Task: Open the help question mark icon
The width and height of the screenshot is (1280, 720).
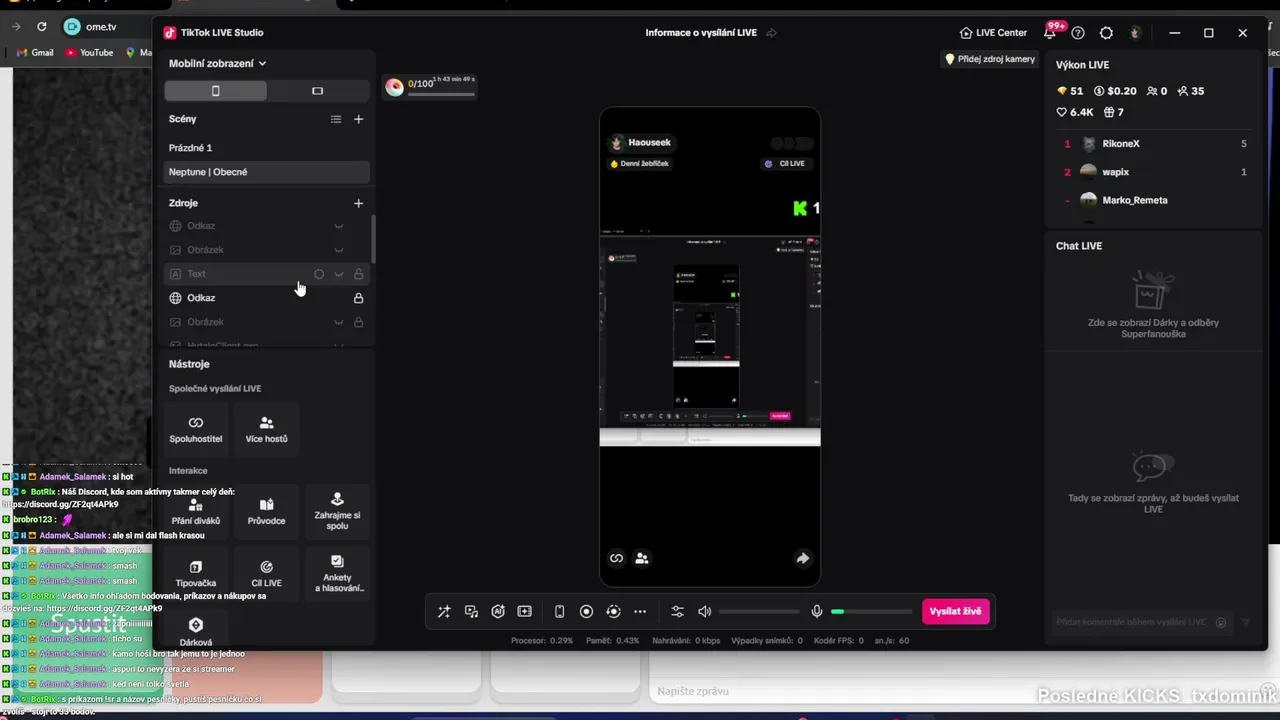Action: coord(1078,33)
